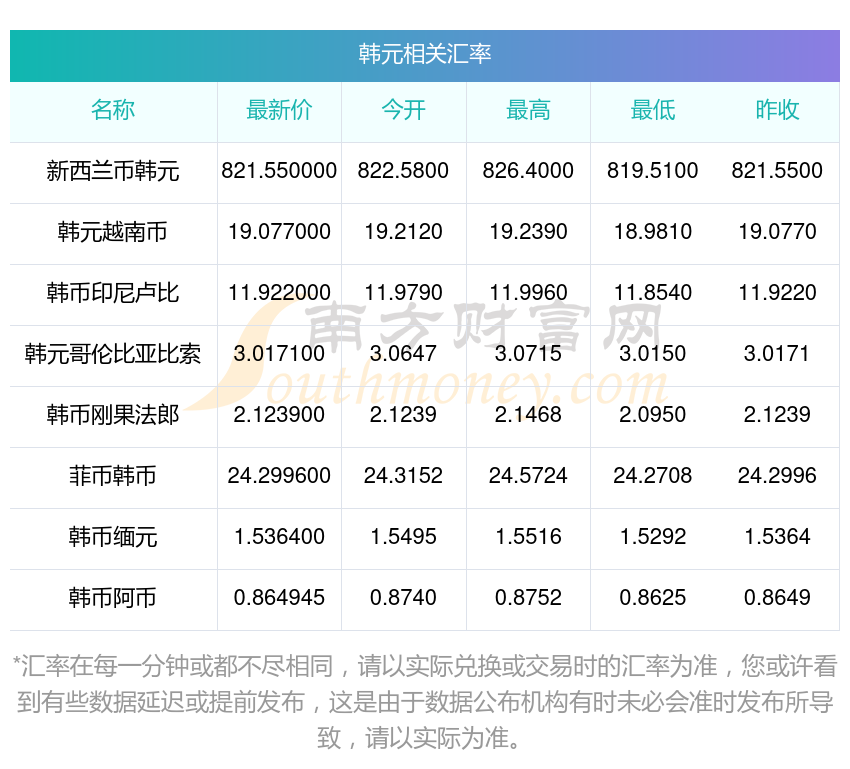Select the 韩币阿币 row name
The height and width of the screenshot is (769, 850).
113,598
